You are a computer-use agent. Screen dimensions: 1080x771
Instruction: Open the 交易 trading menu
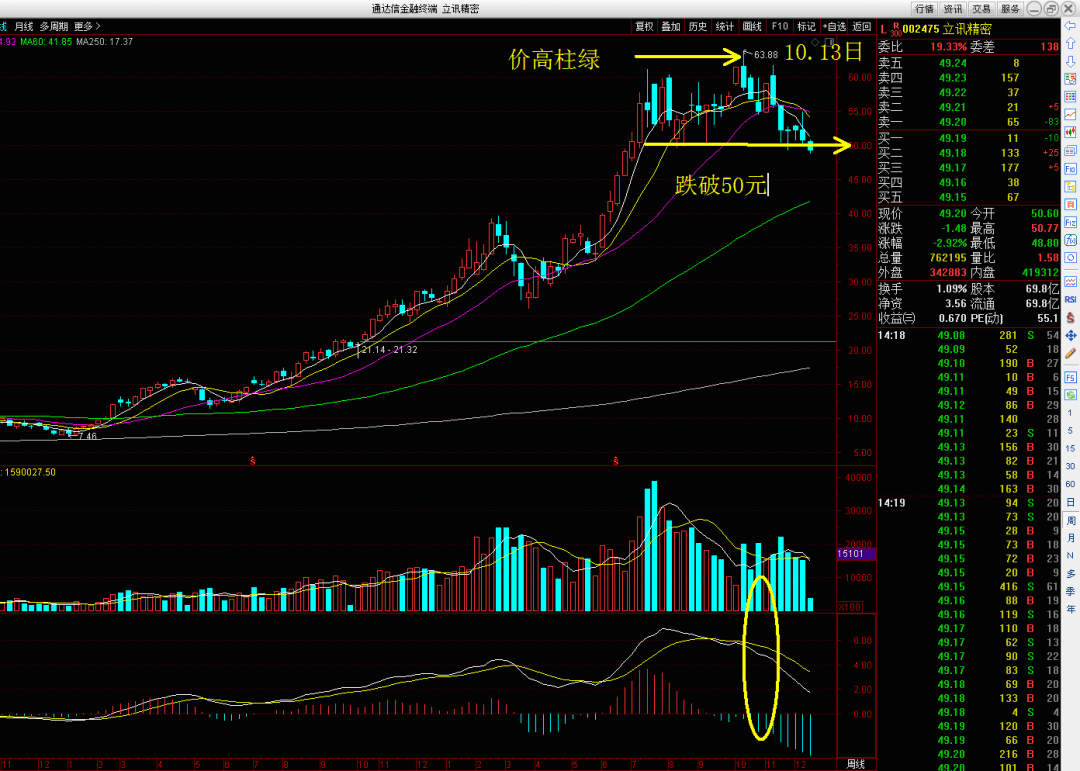[x=981, y=9]
